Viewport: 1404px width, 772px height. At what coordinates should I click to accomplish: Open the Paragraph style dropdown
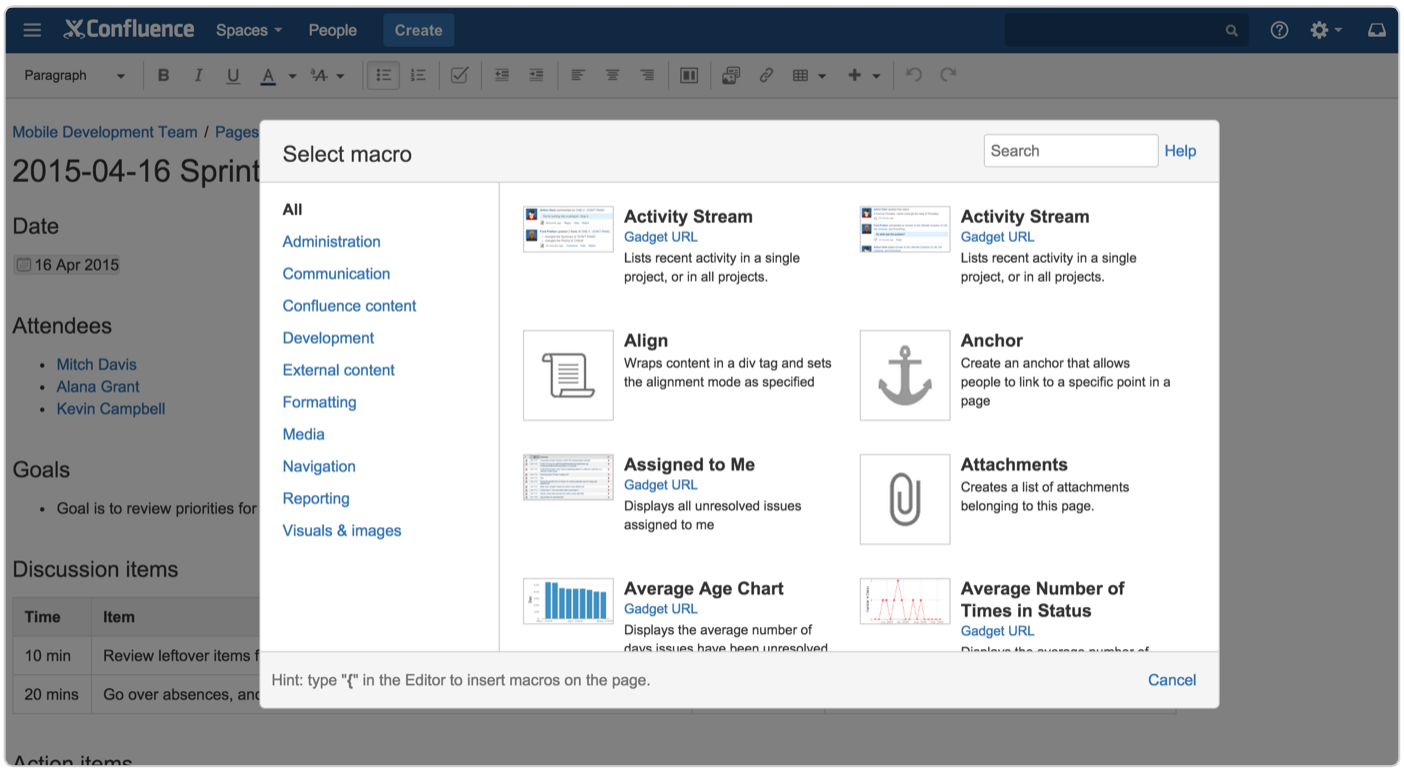75,75
